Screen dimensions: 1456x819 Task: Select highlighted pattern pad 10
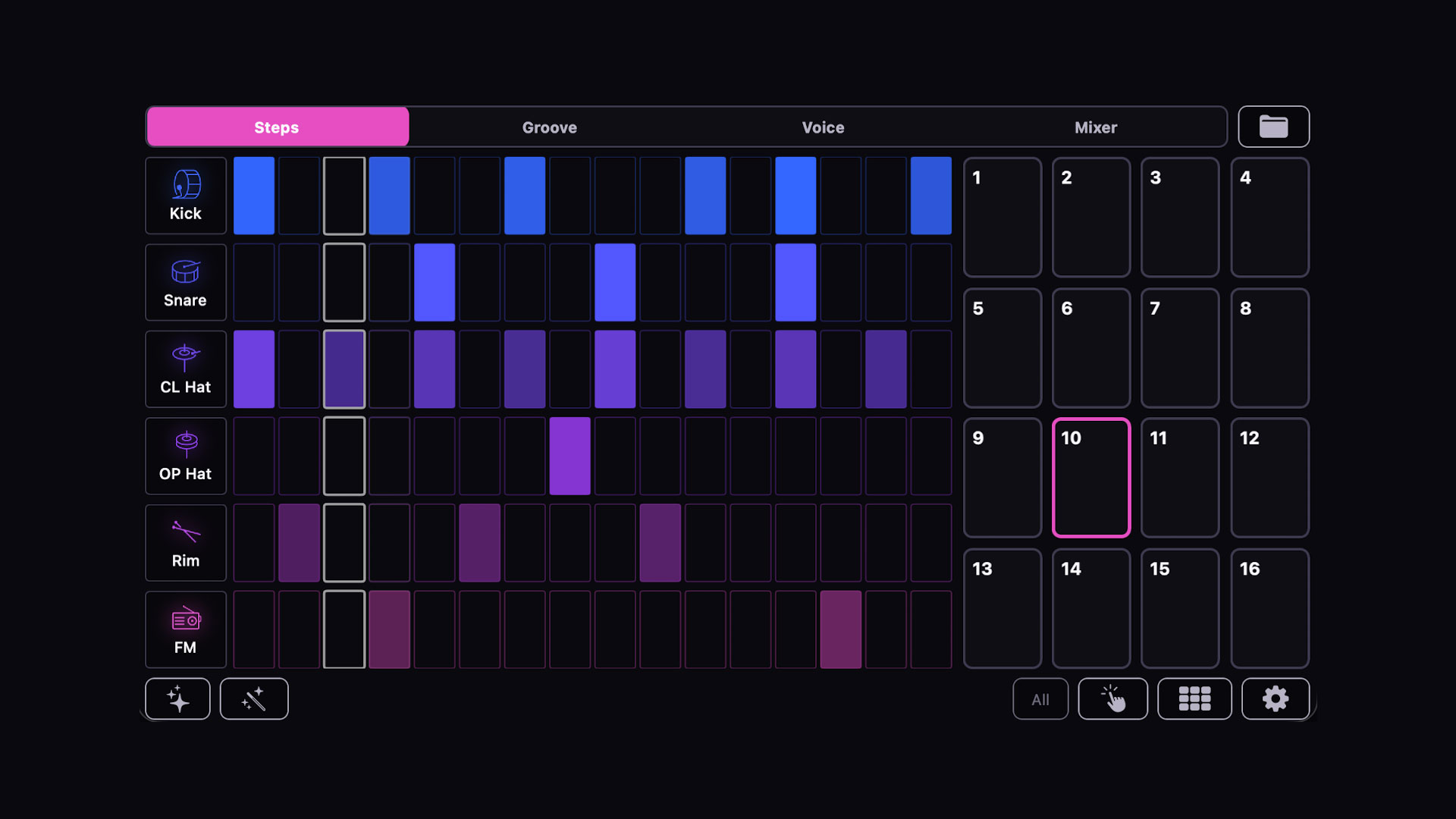point(1091,478)
